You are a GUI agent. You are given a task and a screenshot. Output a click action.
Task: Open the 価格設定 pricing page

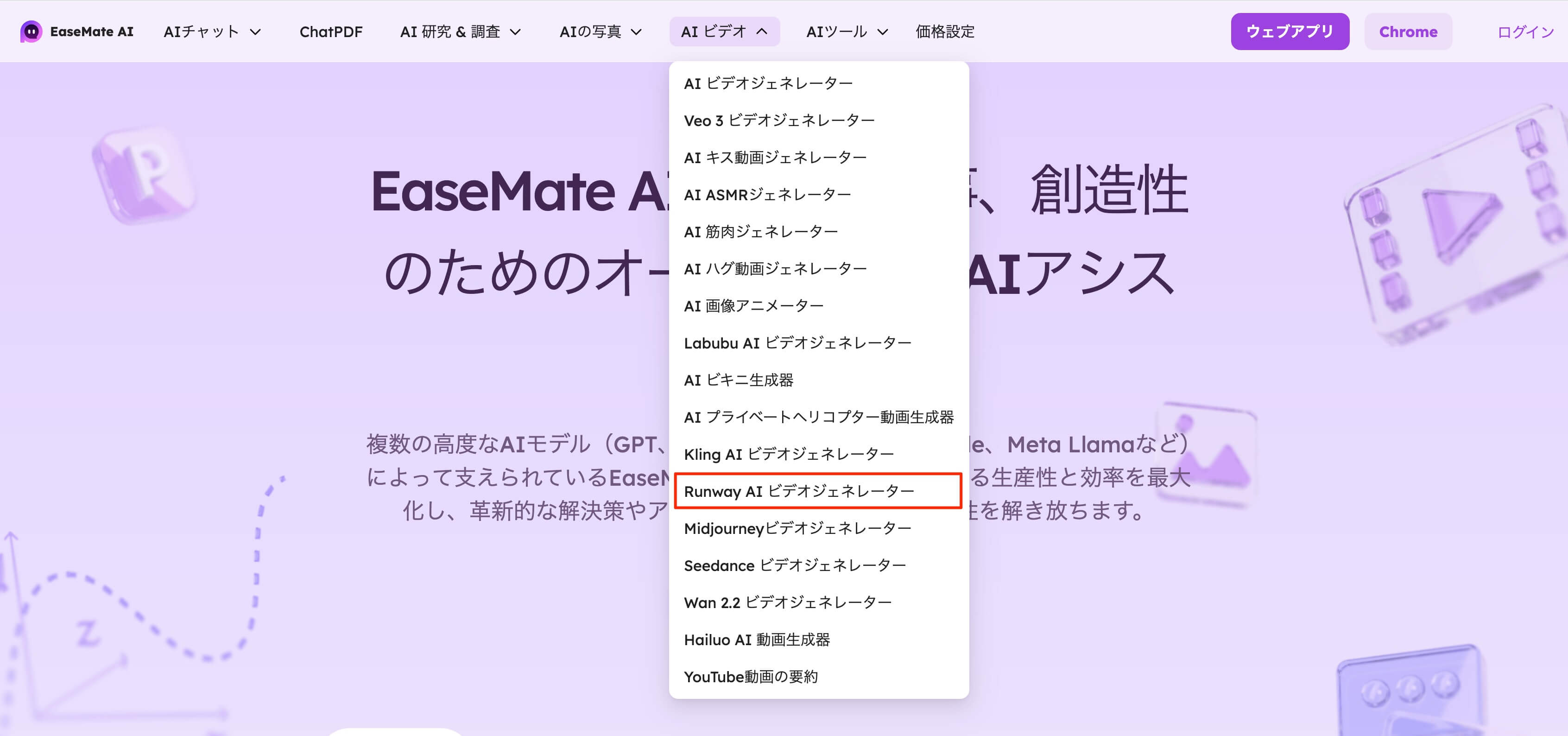tap(945, 32)
